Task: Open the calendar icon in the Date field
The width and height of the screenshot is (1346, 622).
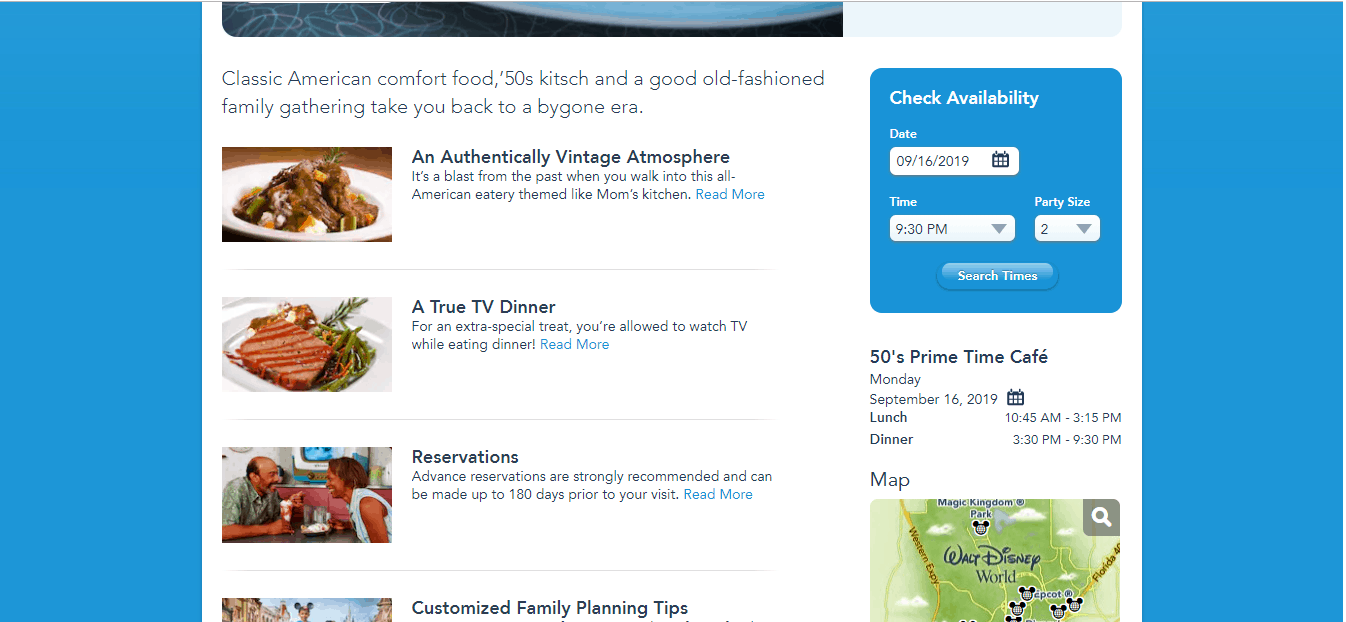Action: tap(1001, 160)
